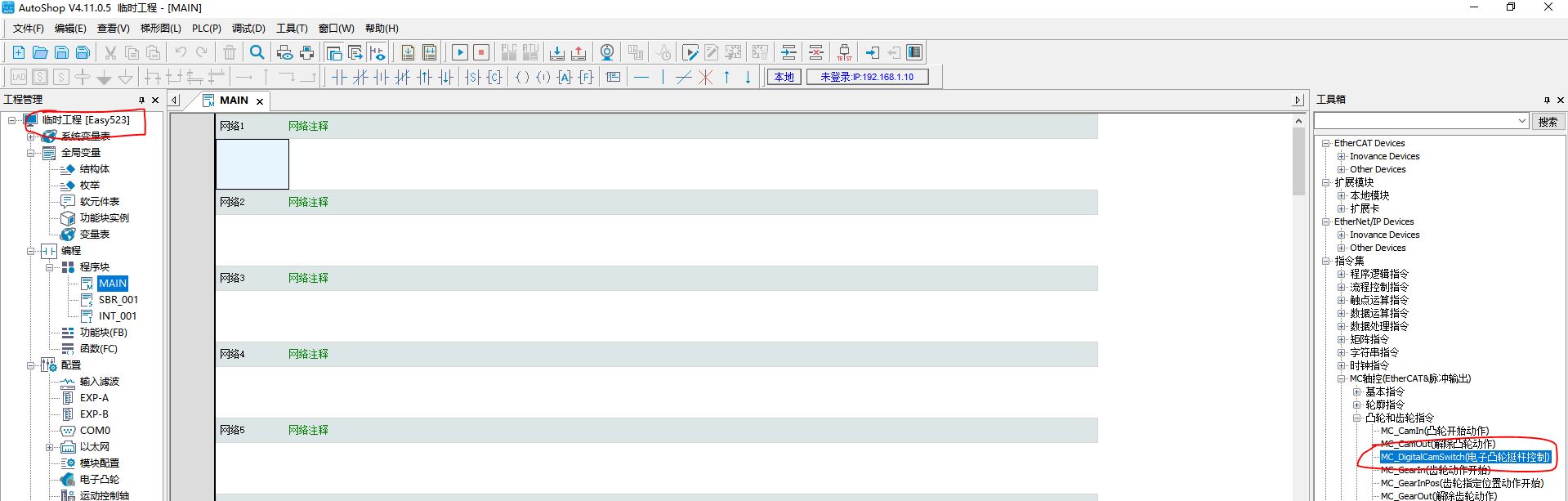Click the Download to PLC icon
This screenshot has height=501, width=1568.
pos(556,52)
